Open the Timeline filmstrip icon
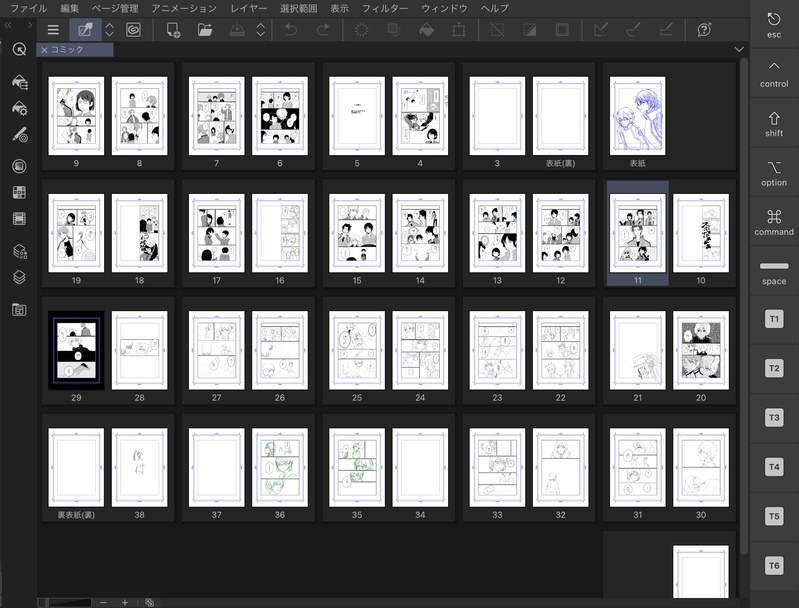Viewport: 799px width, 608px height. (19, 219)
